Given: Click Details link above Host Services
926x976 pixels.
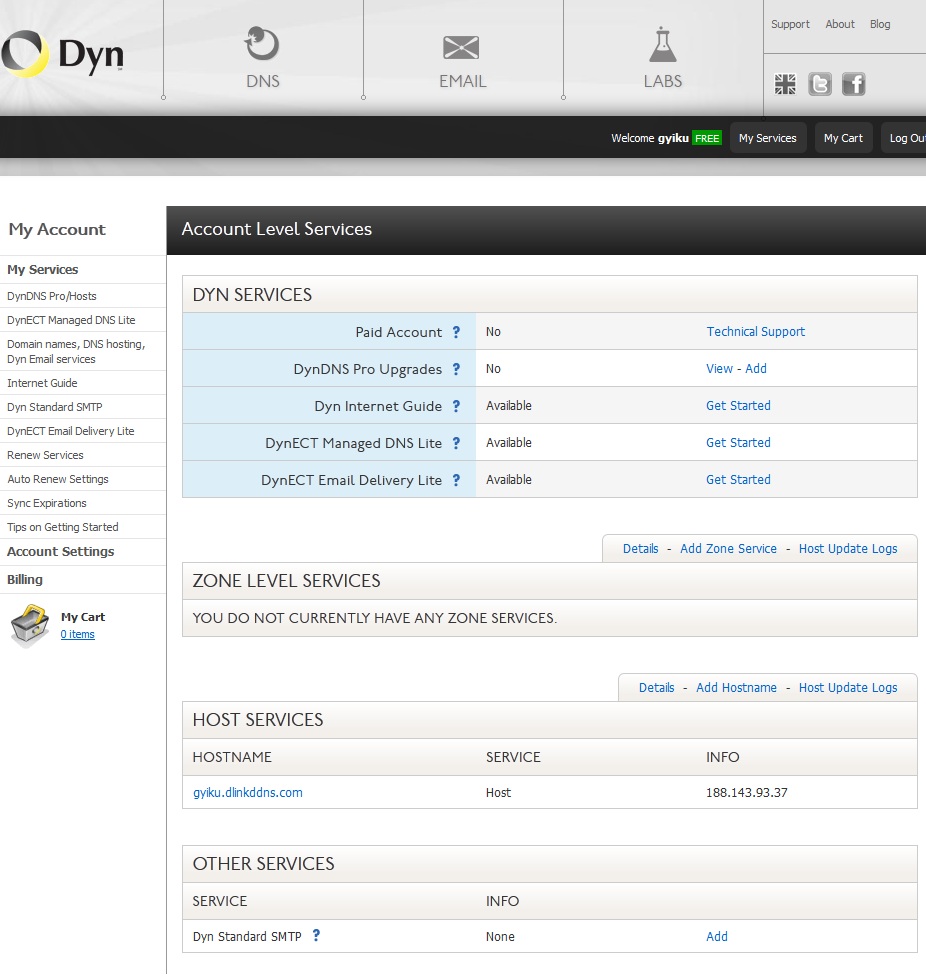Looking at the screenshot, I should coord(657,687).
